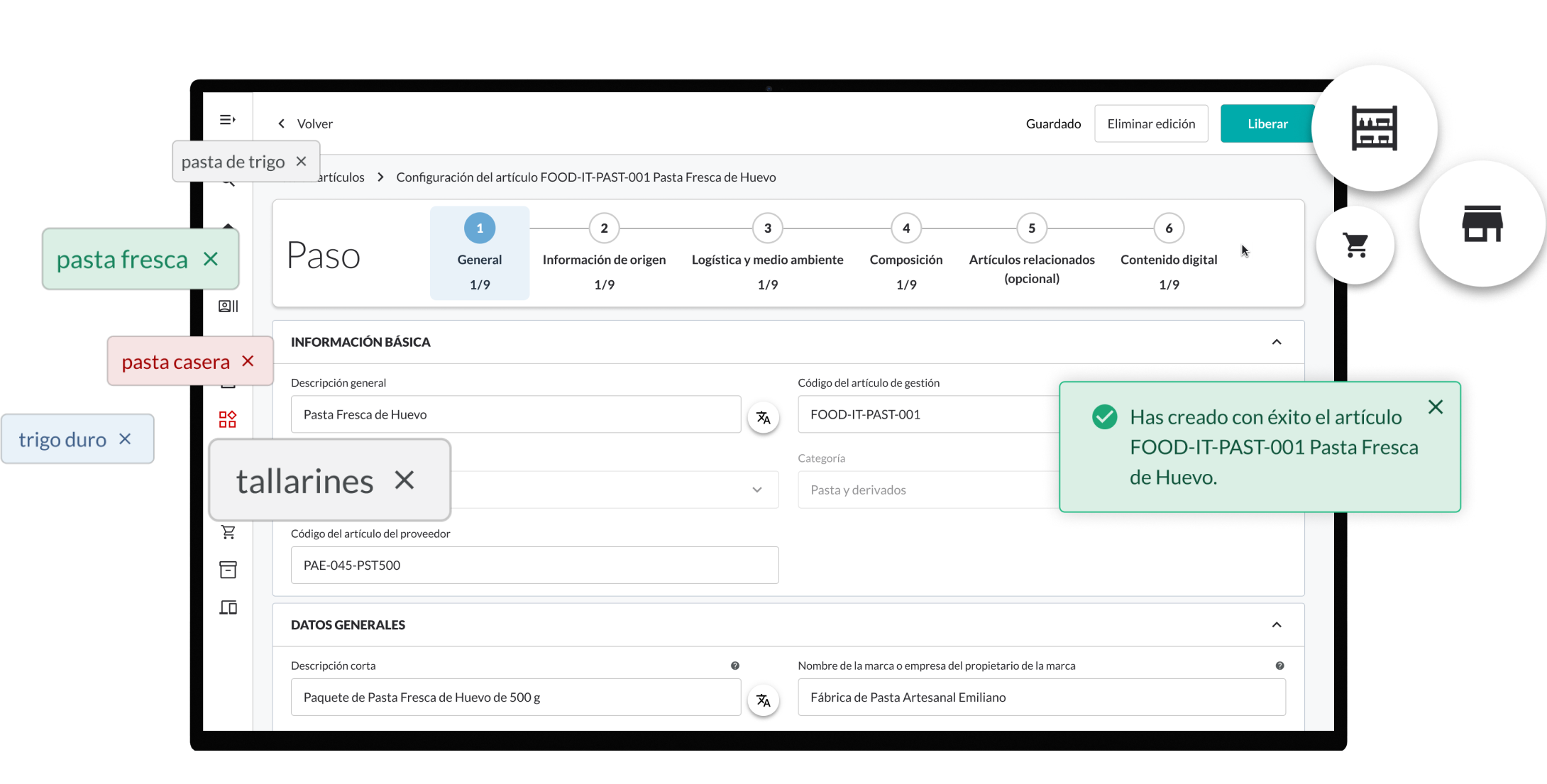Click the Eliminar edición button

coord(1150,123)
